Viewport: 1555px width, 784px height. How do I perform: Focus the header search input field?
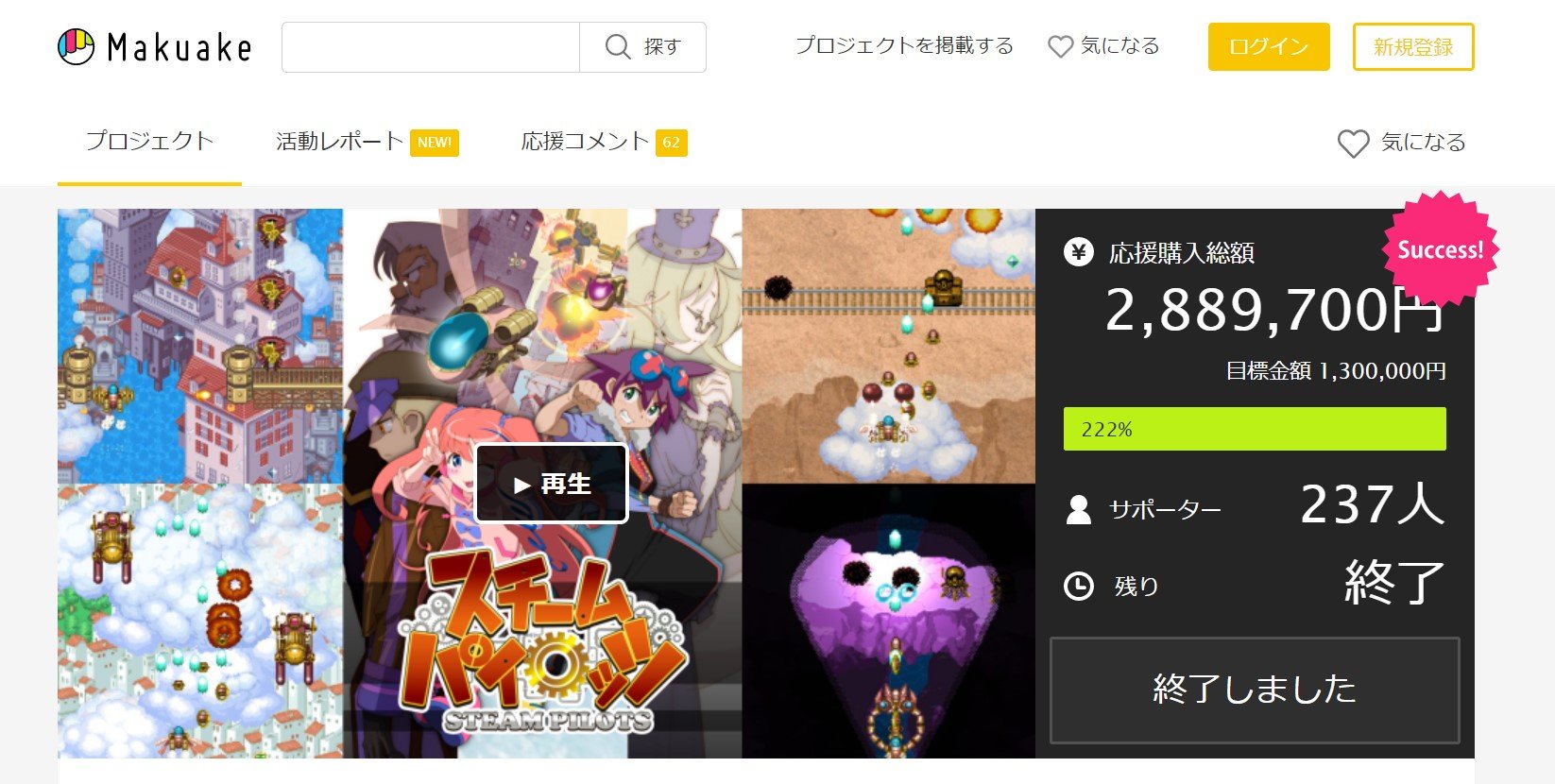pos(431,47)
